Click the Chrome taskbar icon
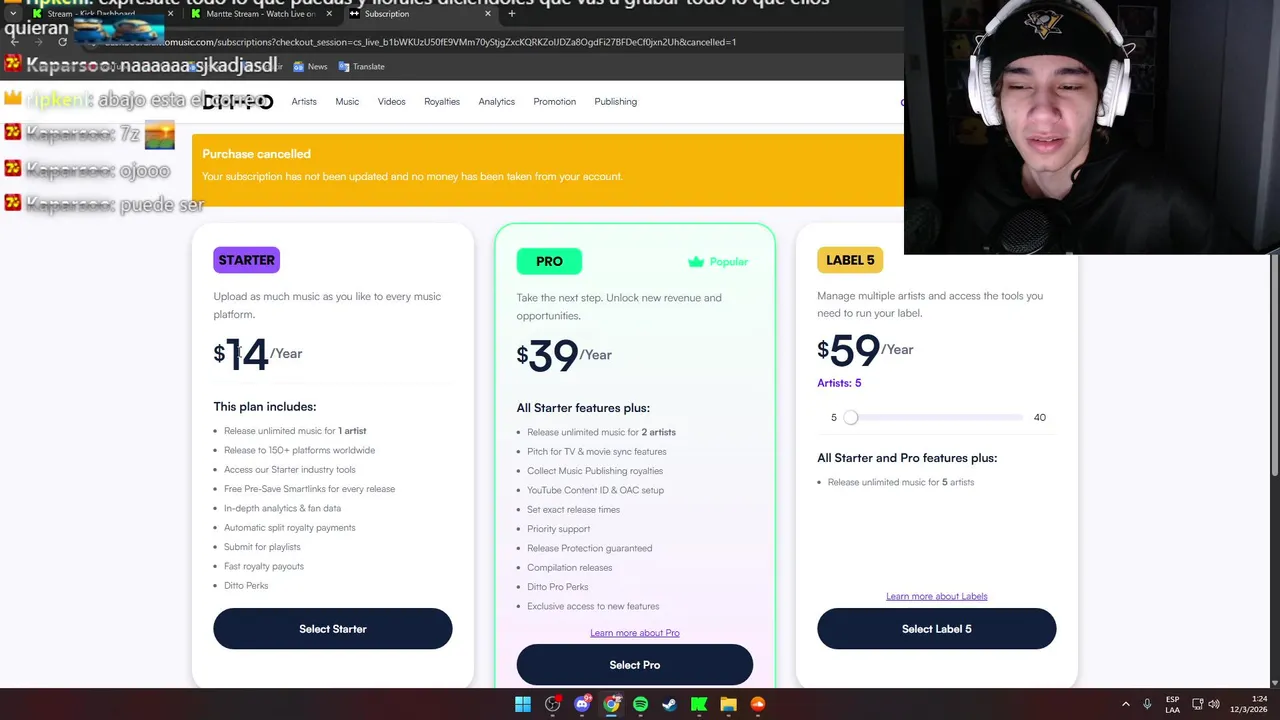1280x720 pixels. pos(611,704)
